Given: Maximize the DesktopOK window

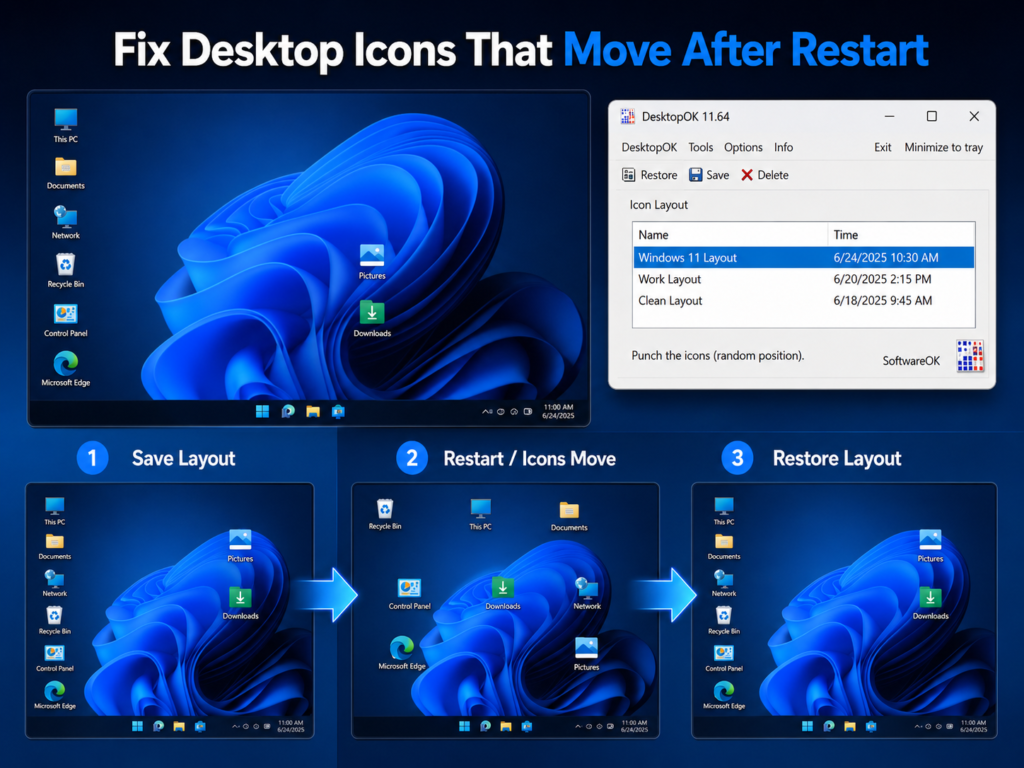Looking at the screenshot, I should 932,116.
